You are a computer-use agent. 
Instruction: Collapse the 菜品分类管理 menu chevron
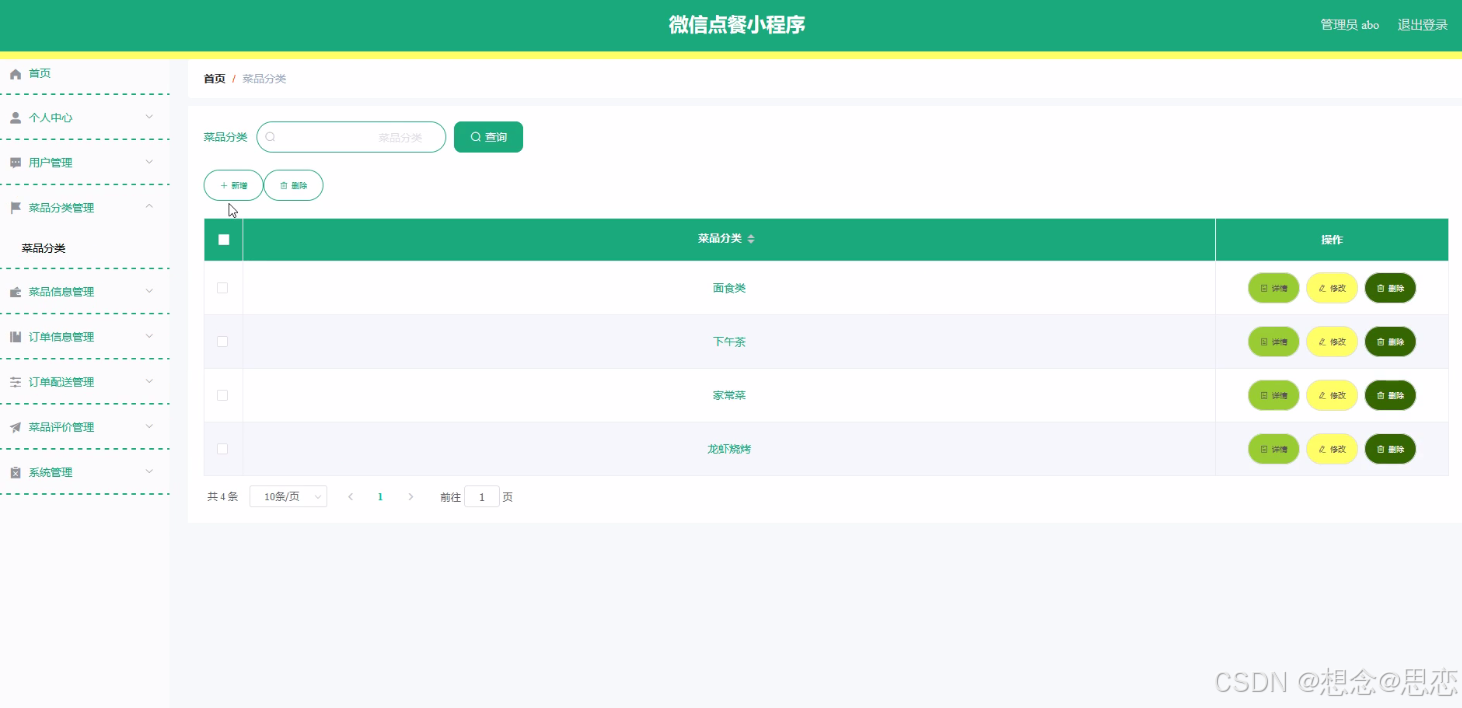tap(149, 207)
